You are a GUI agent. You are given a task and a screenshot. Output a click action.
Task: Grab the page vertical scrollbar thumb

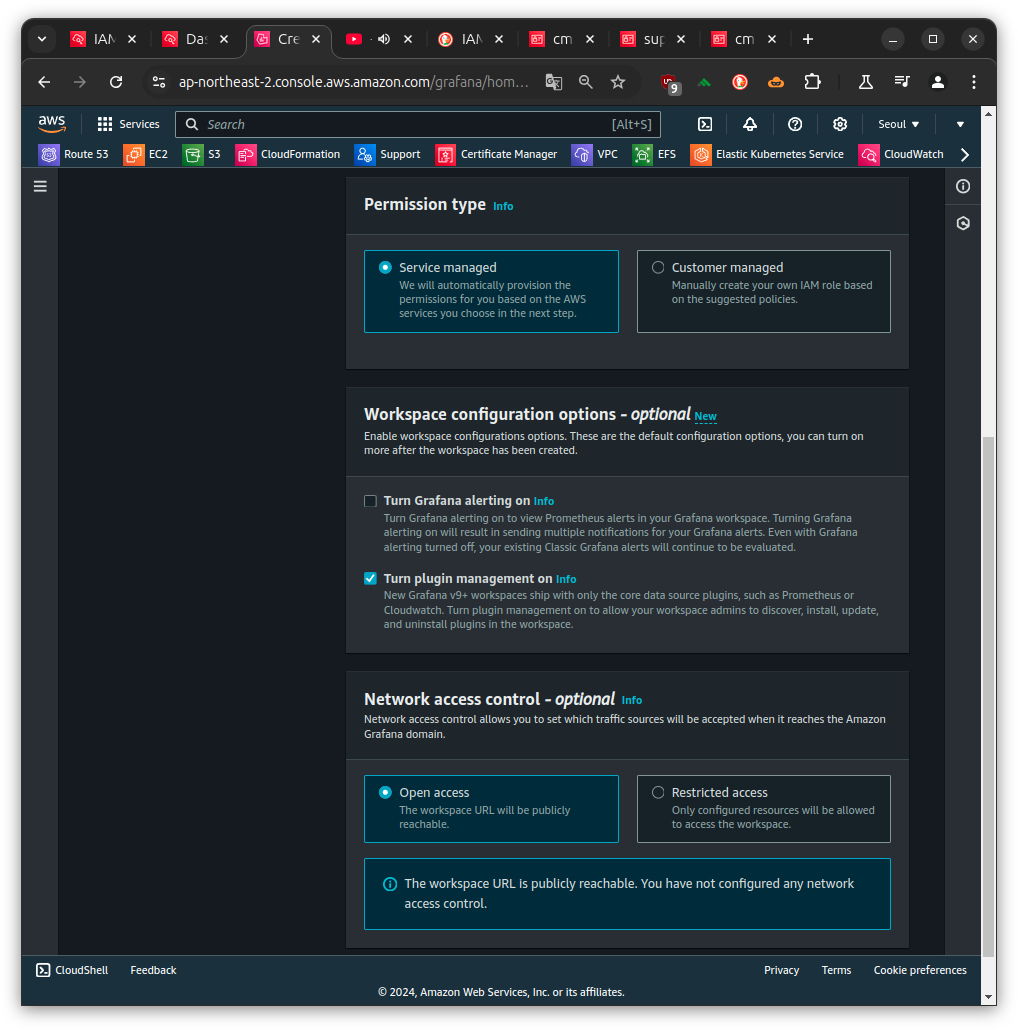[988, 696]
